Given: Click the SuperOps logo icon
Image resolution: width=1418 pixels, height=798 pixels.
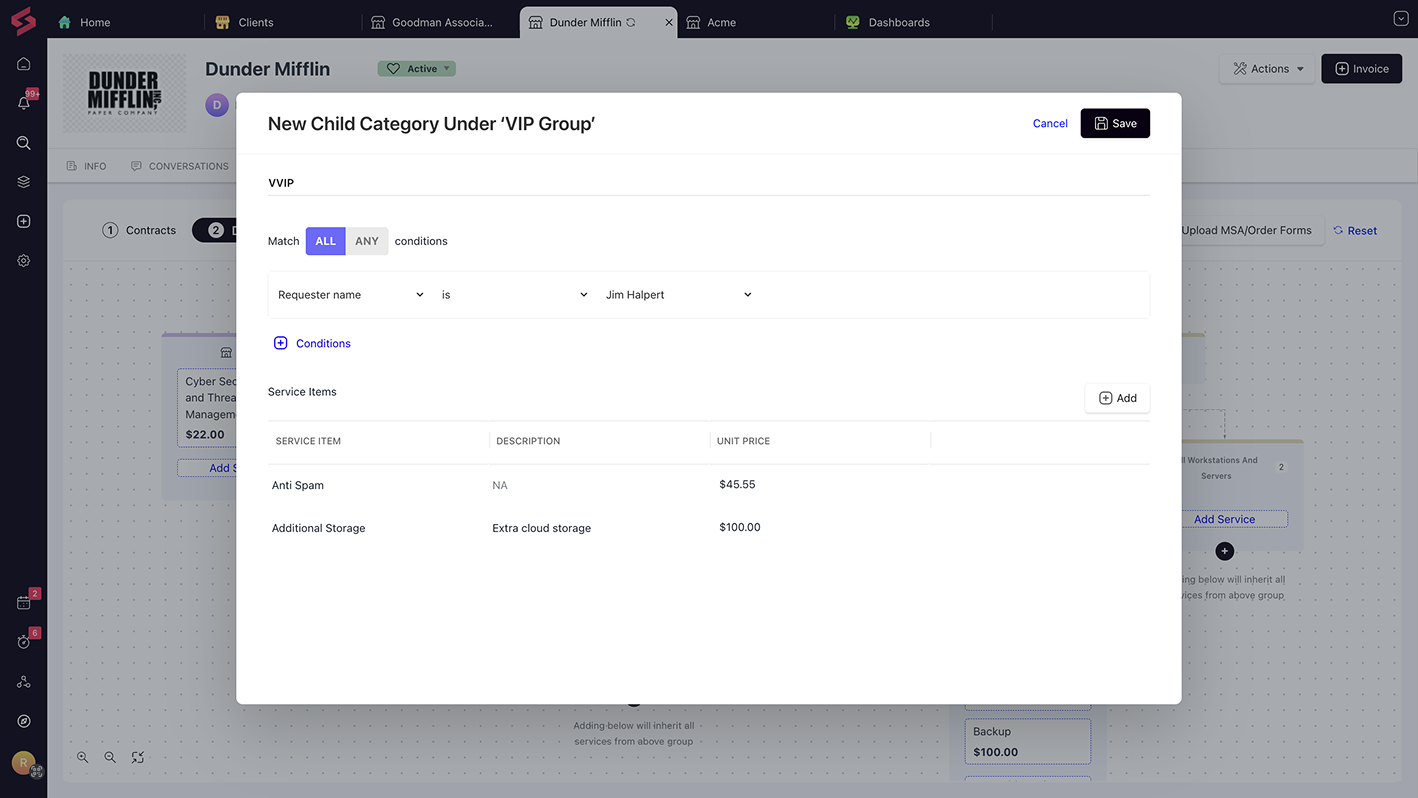Looking at the screenshot, I should click(23, 21).
